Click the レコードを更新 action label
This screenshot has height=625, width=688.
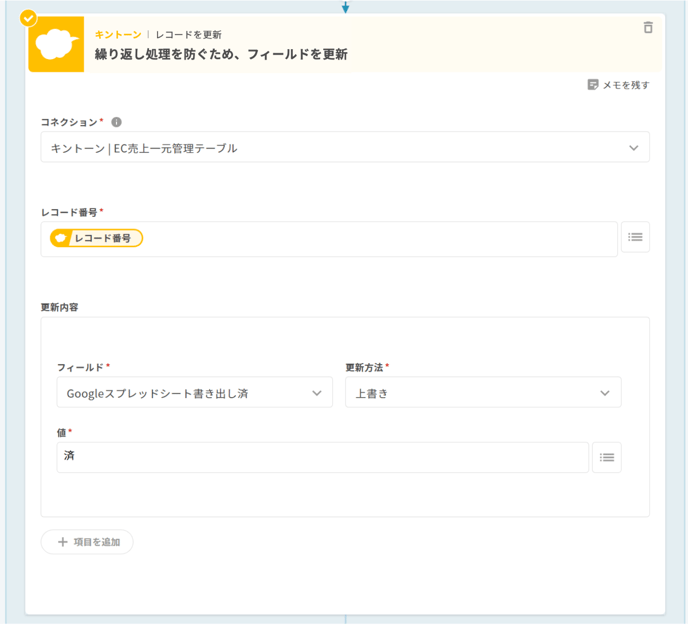[x=188, y=34]
